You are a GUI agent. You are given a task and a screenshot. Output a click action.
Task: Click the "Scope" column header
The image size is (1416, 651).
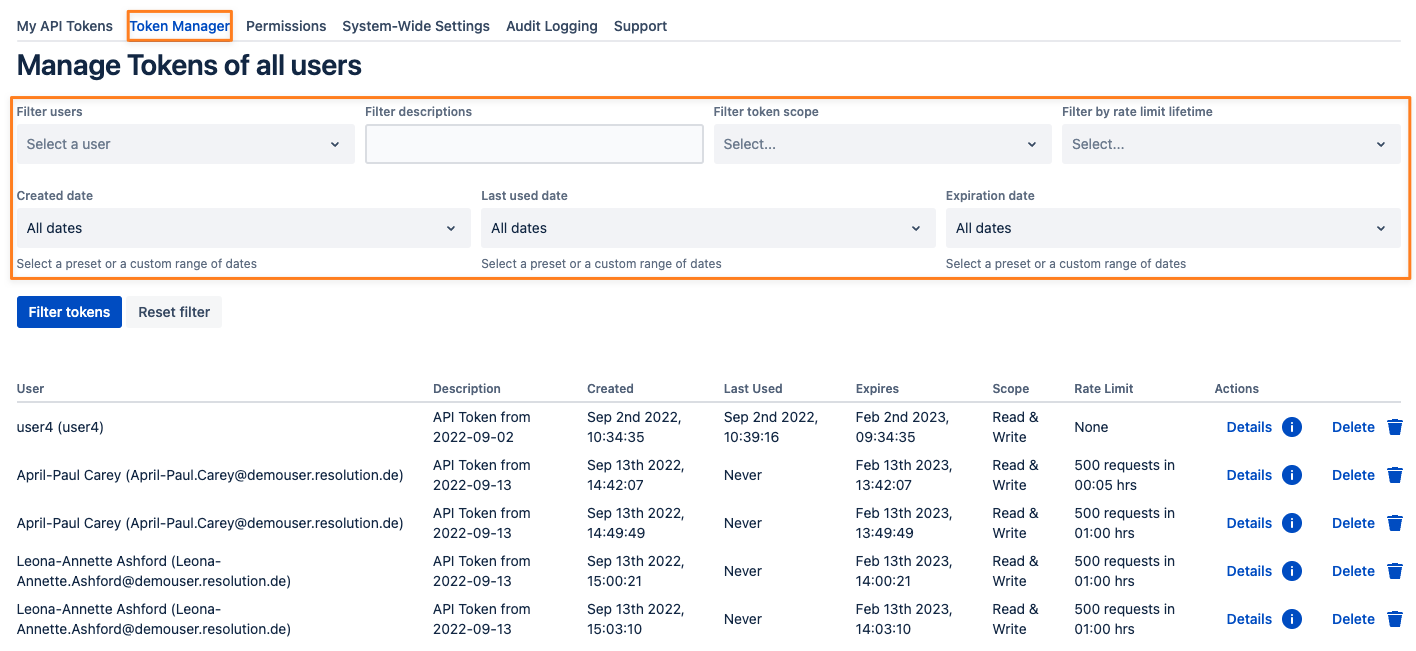pyautogui.click(x=1010, y=388)
